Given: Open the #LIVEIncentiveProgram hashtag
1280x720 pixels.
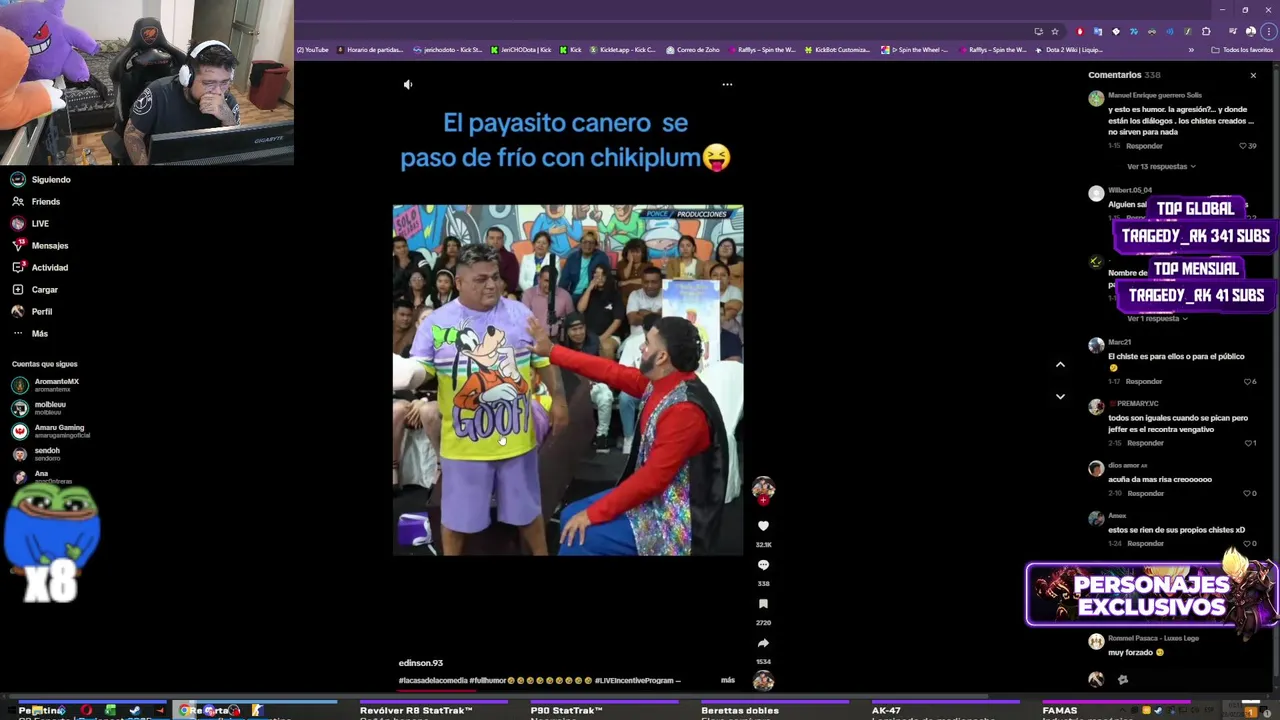Looking at the screenshot, I should [x=636, y=681].
